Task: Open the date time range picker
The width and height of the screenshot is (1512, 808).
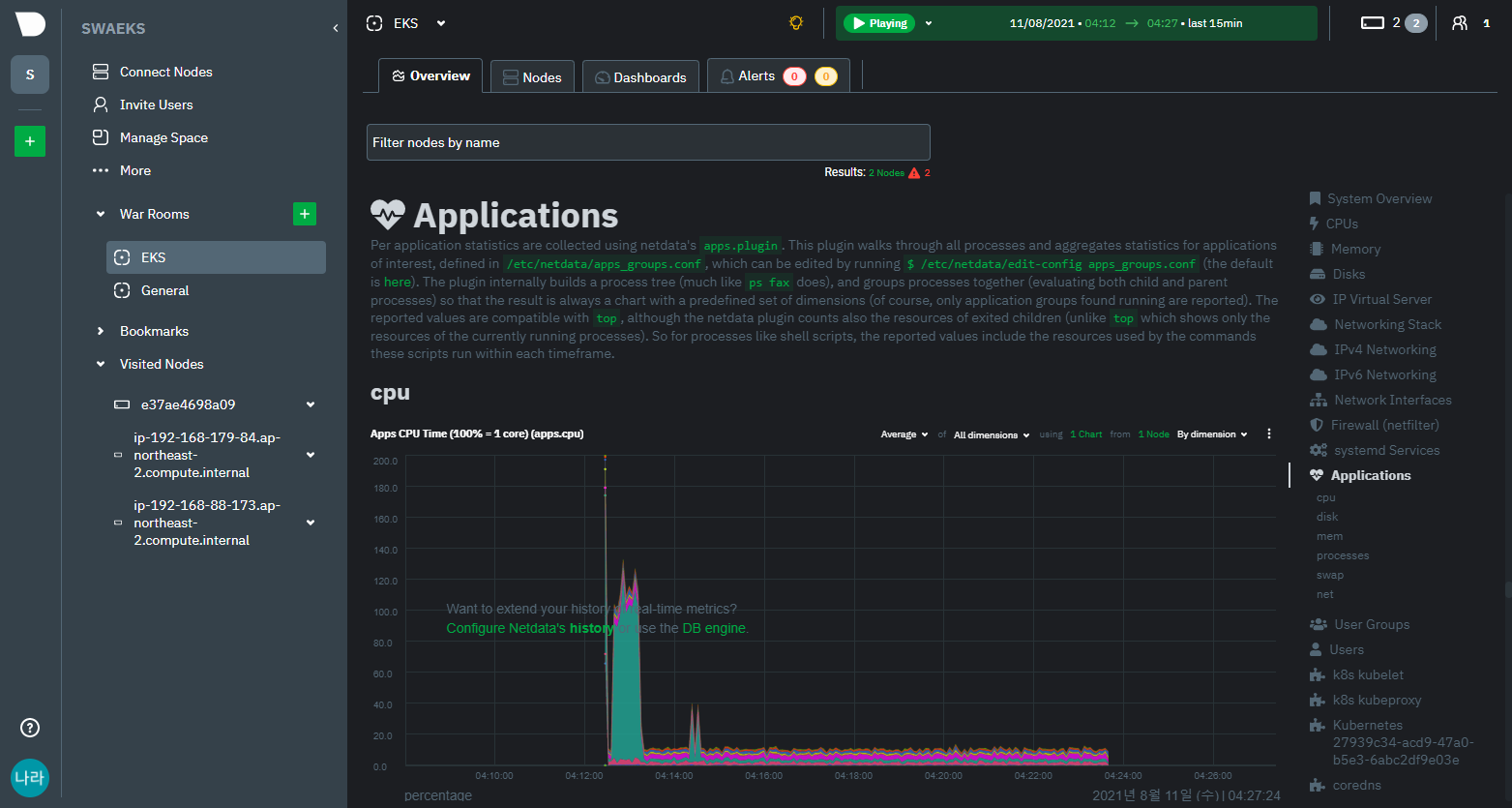Action: pos(1125,23)
